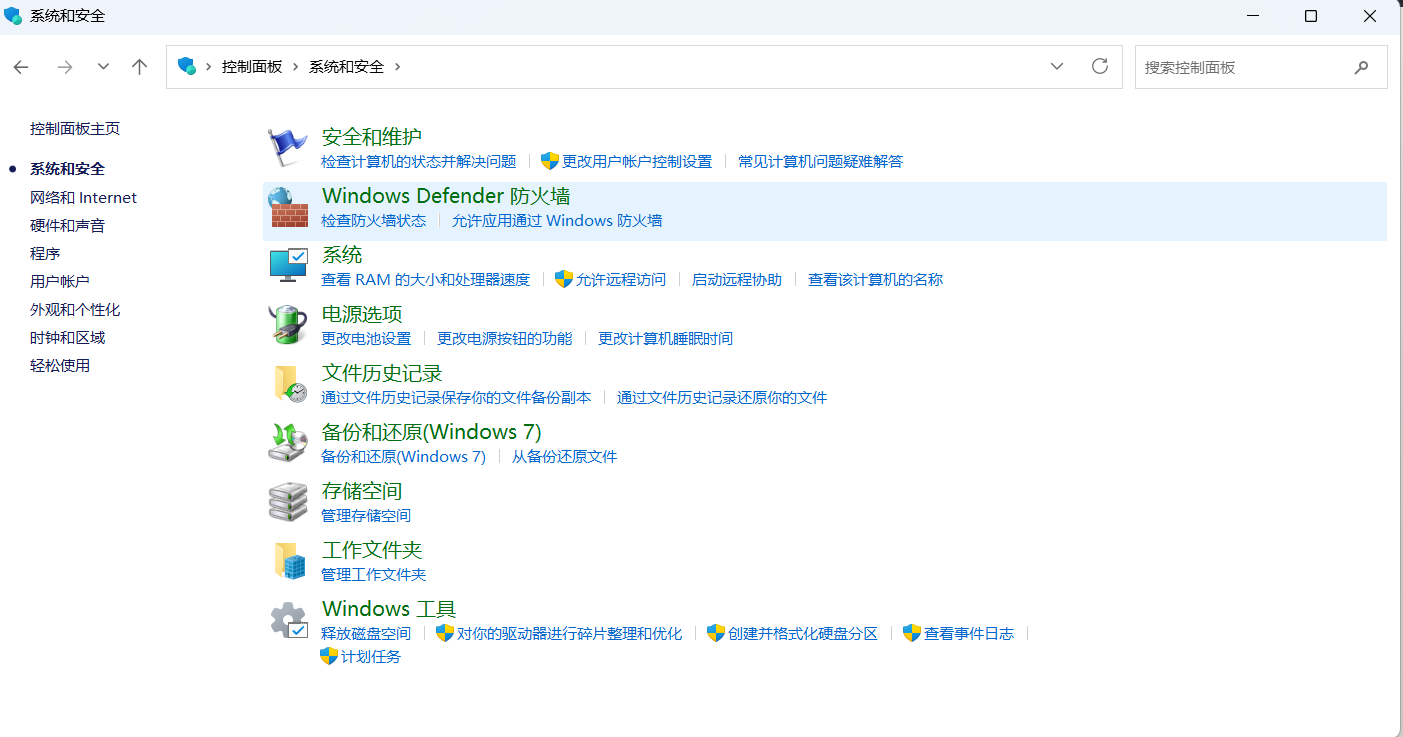This screenshot has width=1403, height=737.
Task: Click 允许应用通过 Windows 防火墙
Action: [557, 220]
